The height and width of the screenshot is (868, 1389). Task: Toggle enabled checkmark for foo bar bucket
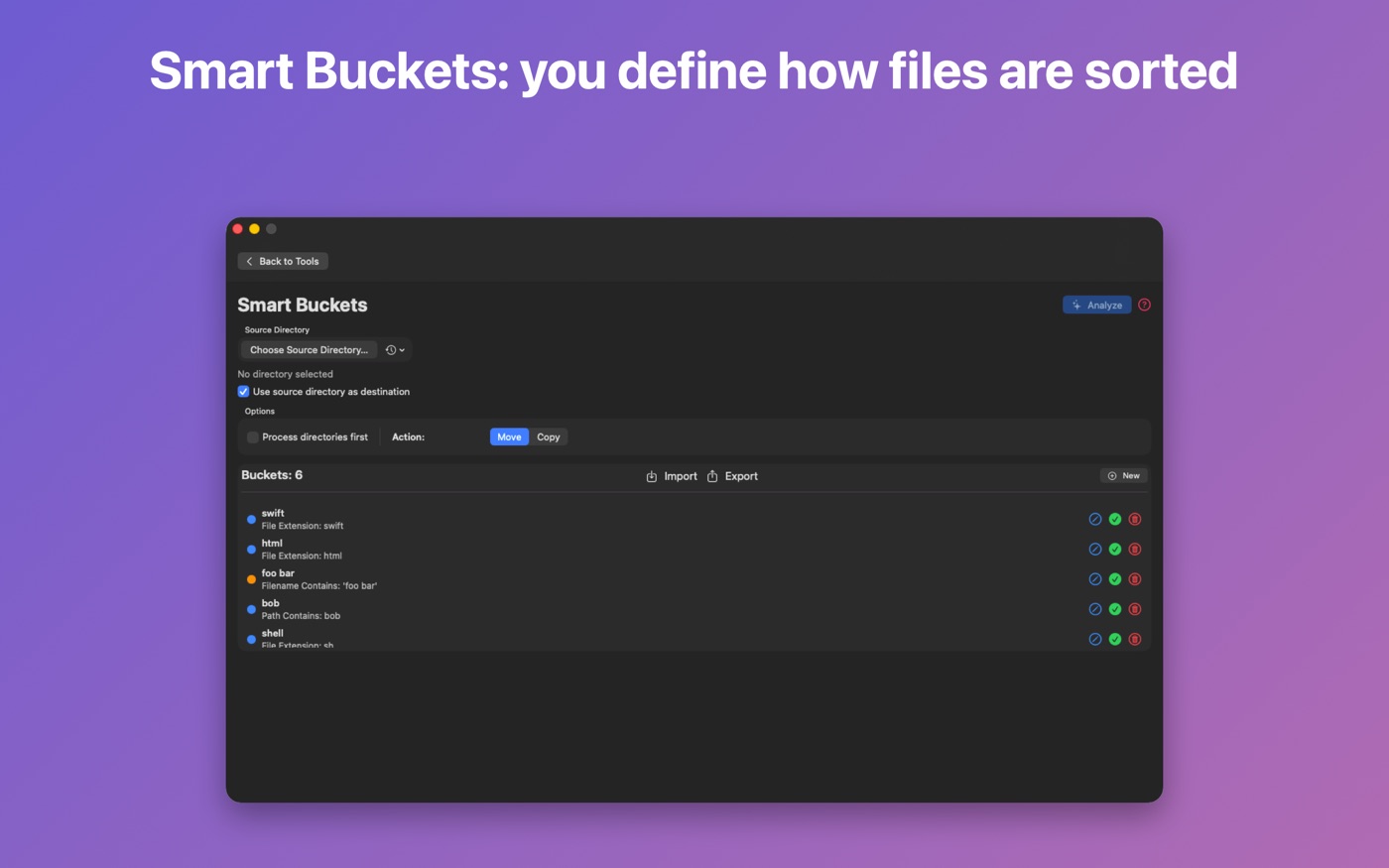coord(1115,579)
